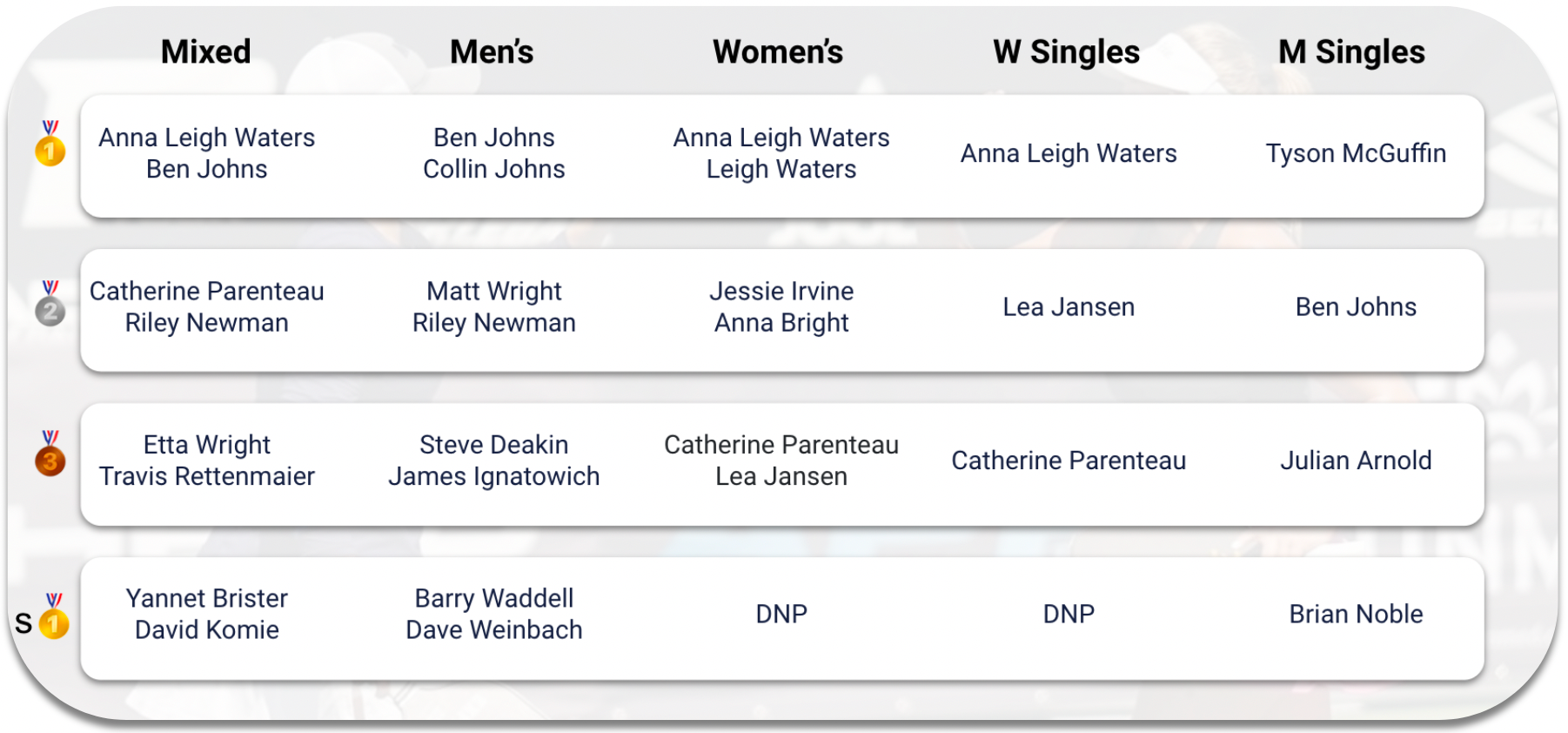Click the gold medal icon
Viewport: 1568px width, 733px height.
tap(50, 143)
